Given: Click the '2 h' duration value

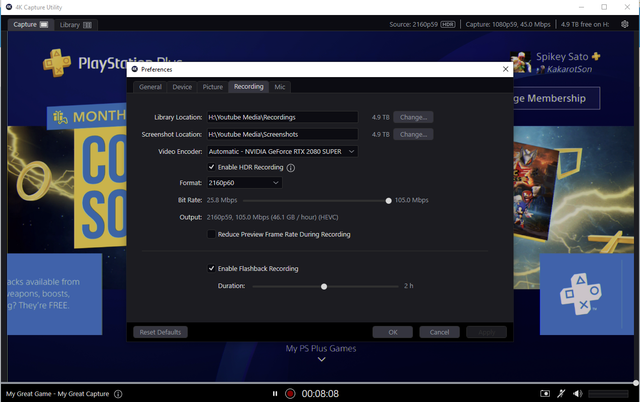Looking at the screenshot, I should click(409, 286).
